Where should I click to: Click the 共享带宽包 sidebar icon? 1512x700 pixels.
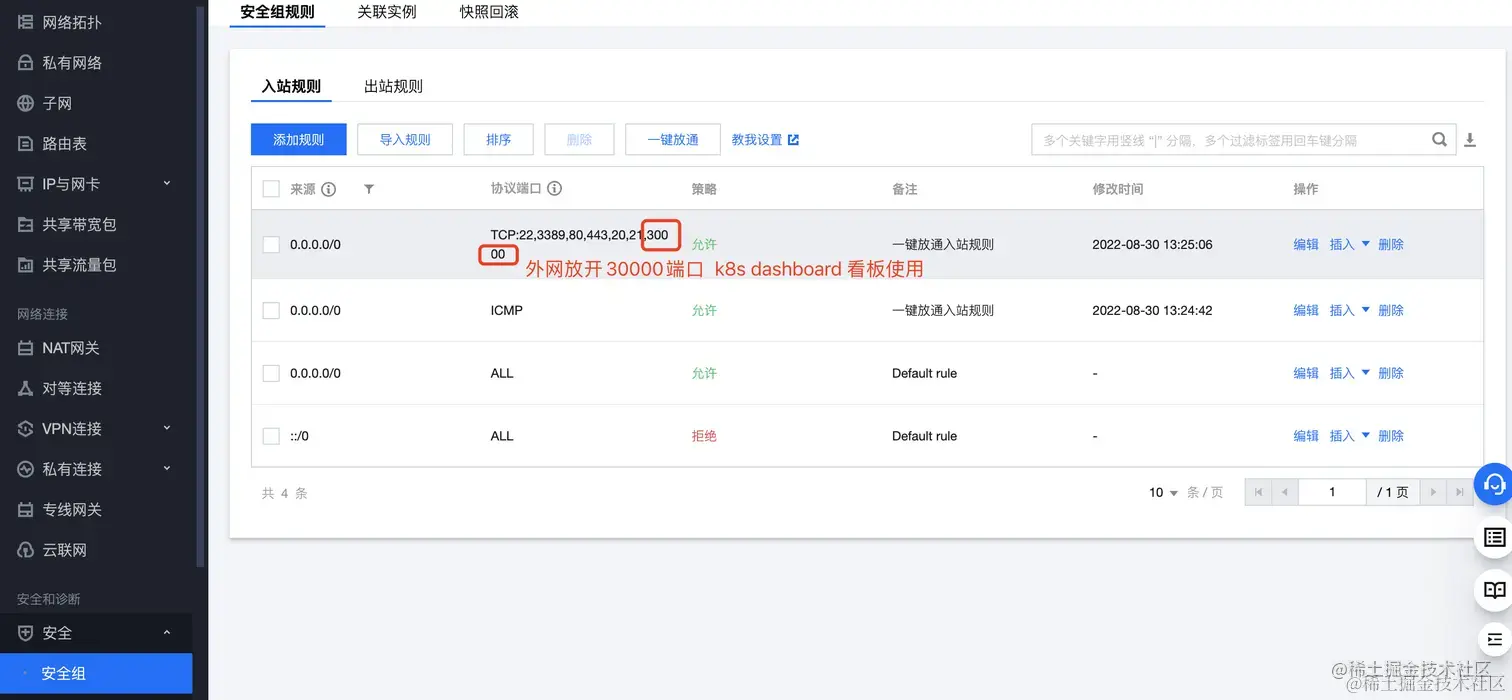26,225
